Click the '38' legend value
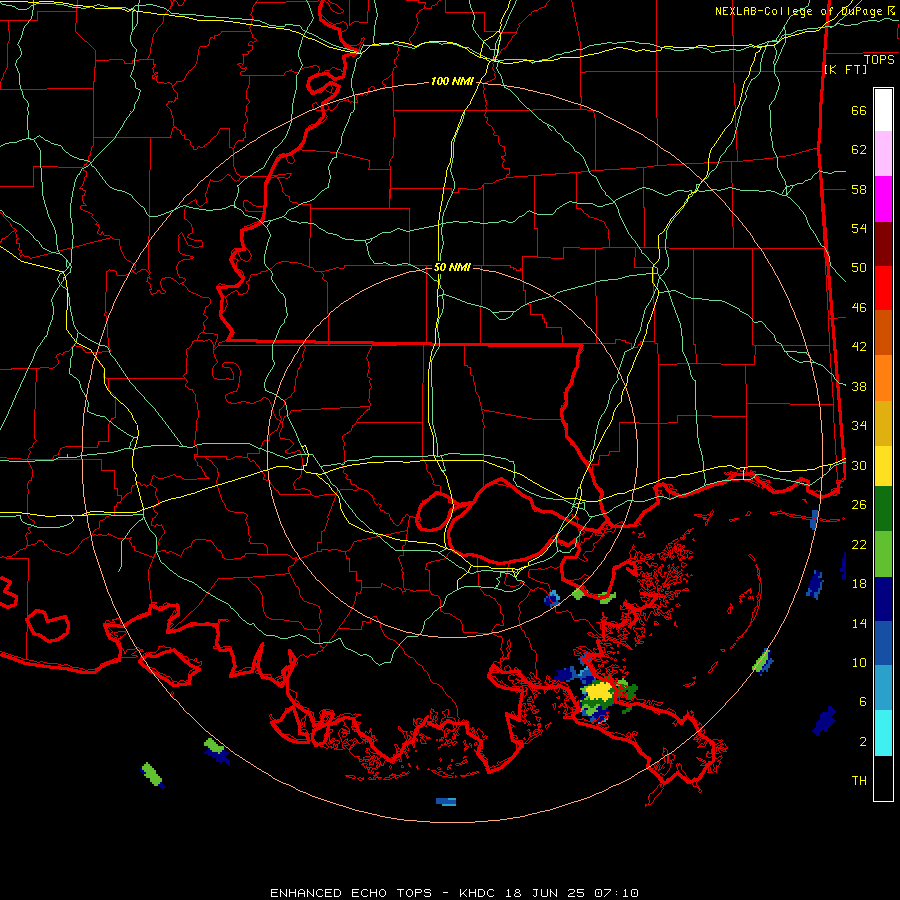Viewport: 900px width, 900px height. click(859, 387)
